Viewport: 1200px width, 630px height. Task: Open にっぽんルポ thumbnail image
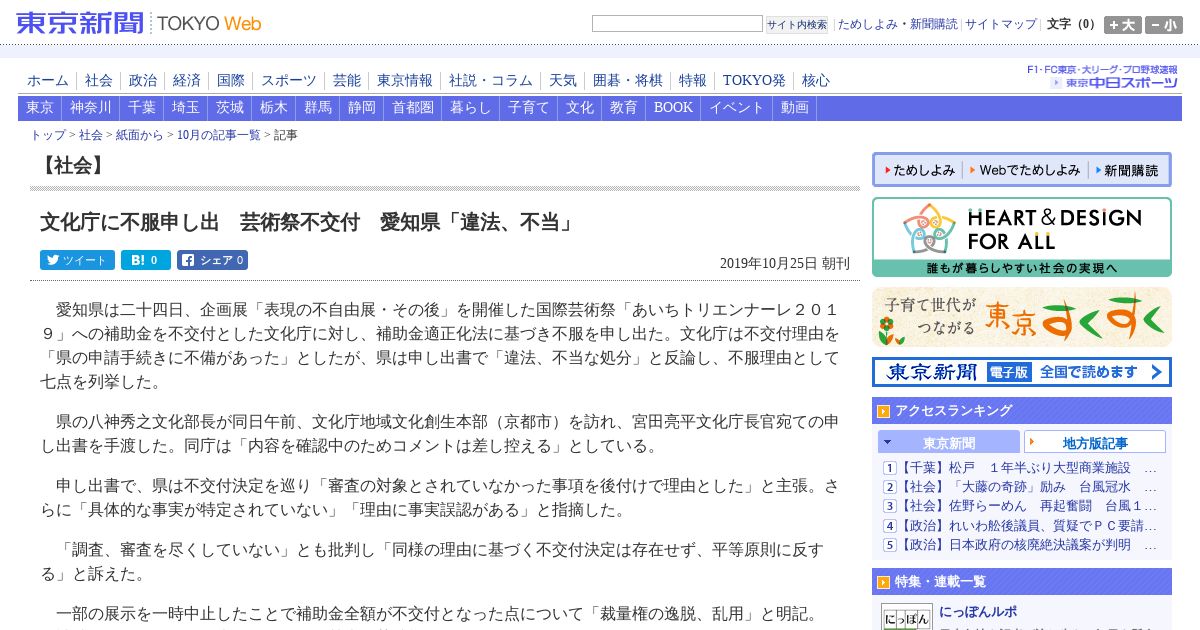906,616
